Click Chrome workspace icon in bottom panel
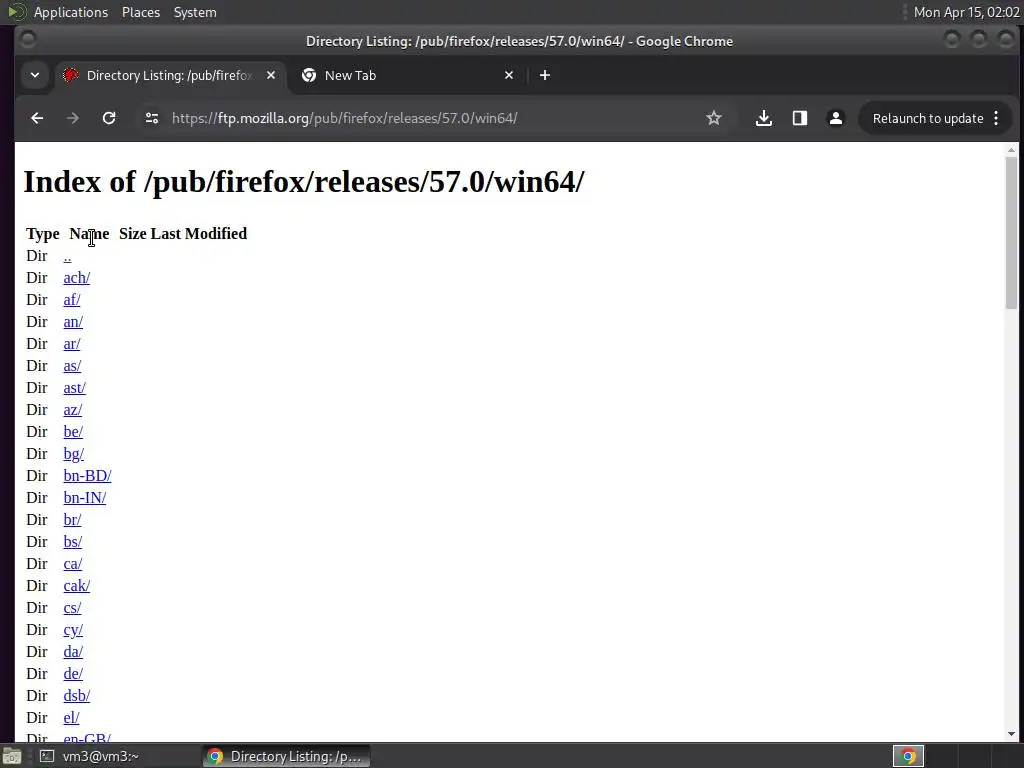Viewport: 1024px width, 768px height. click(x=908, y=756)
